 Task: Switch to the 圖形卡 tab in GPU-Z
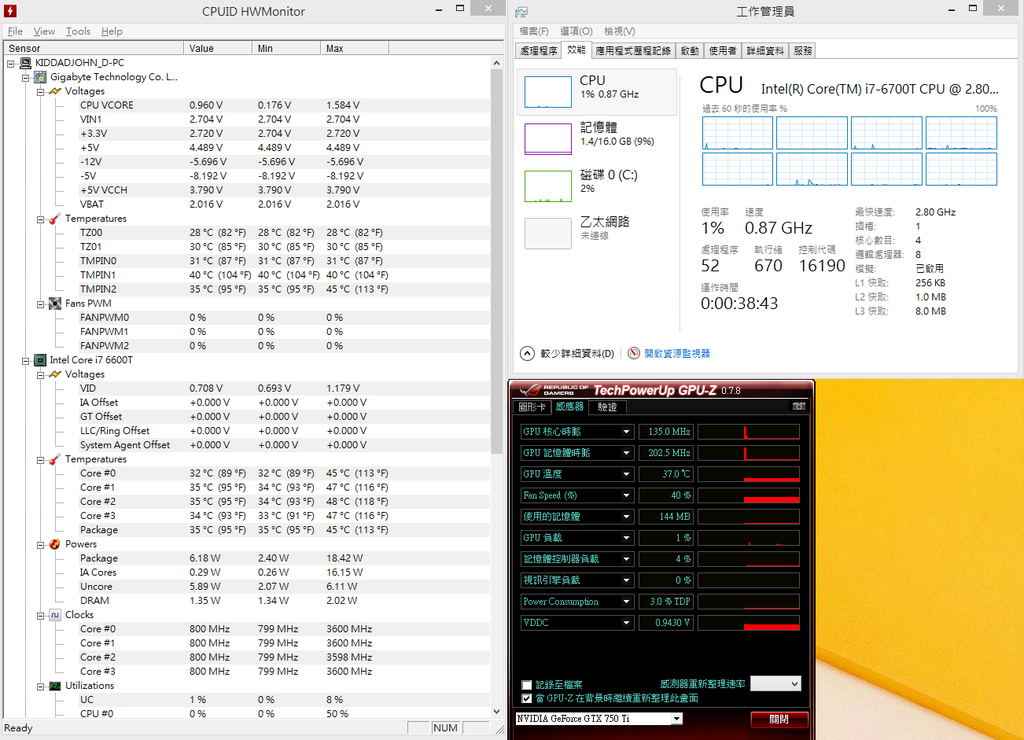pyautogui.click(x=532, y=407)
